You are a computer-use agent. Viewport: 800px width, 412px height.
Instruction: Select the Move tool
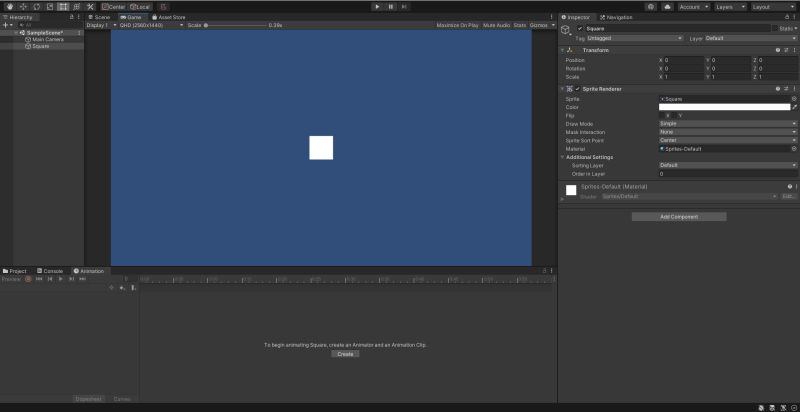pyautogui.click(x=23, y=7)
